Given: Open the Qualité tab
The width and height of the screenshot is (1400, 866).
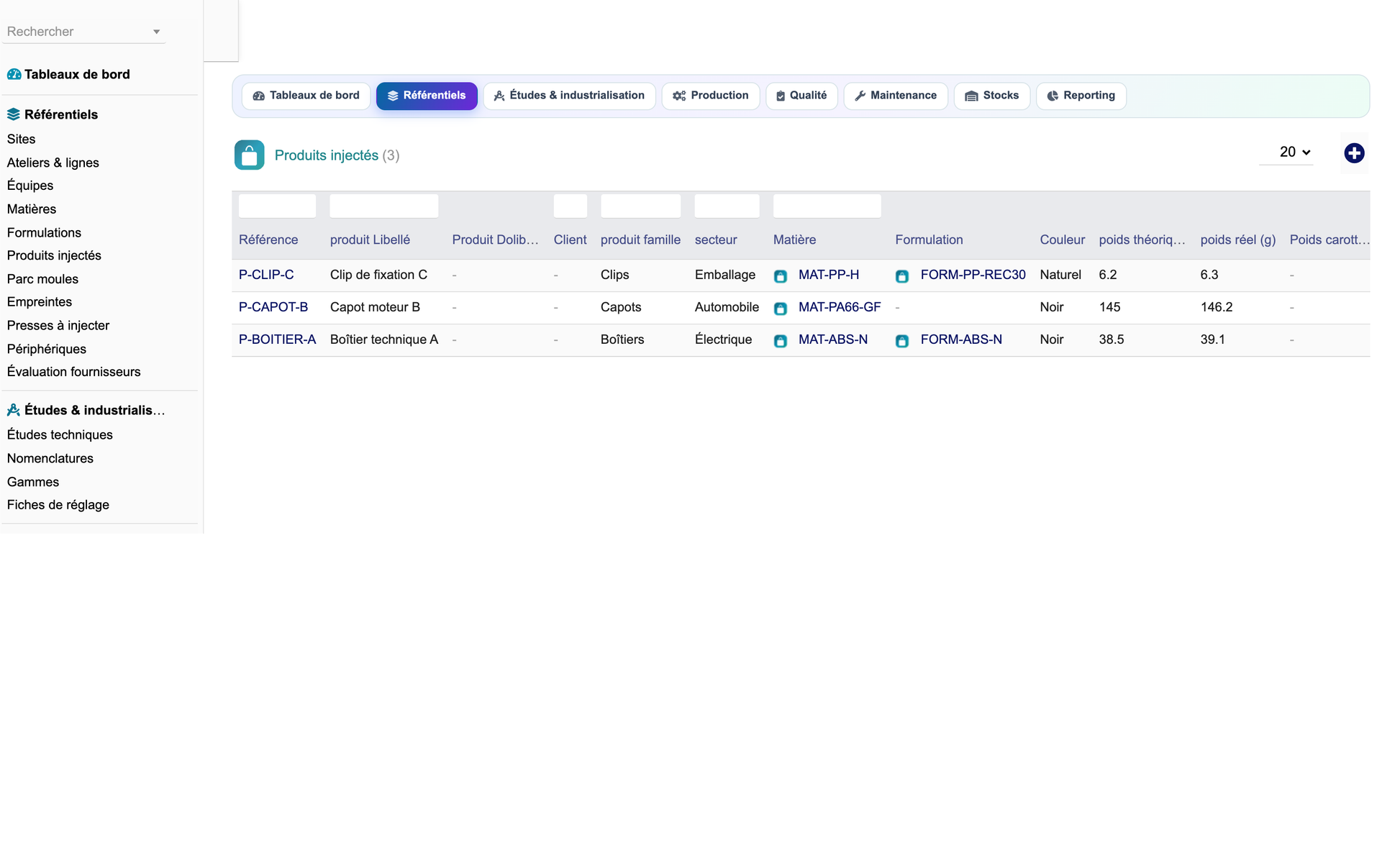Looking at the screenshot, I should pyautogui.click(x=801, y=96).
